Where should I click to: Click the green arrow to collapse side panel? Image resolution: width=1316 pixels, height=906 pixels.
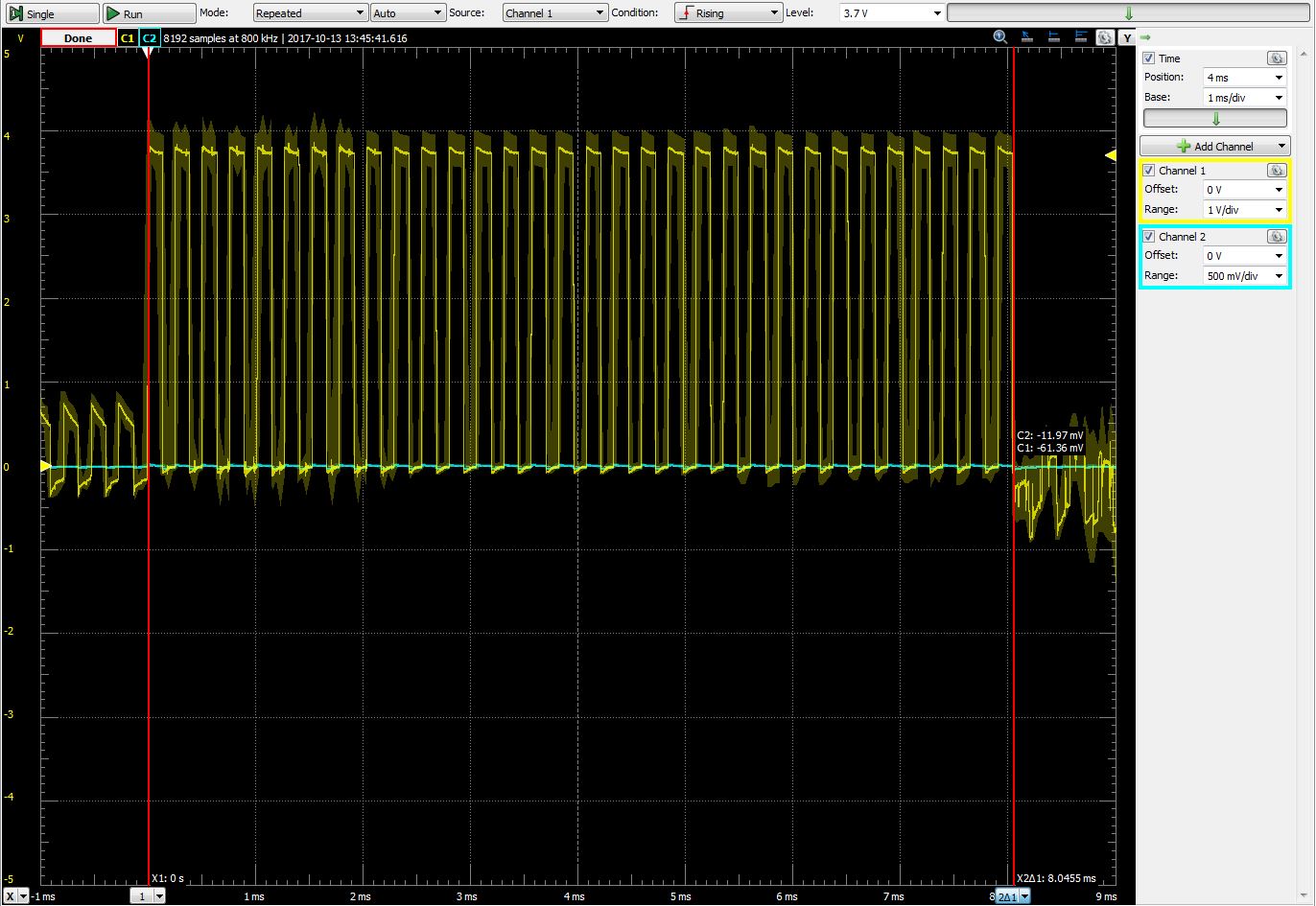pos(1145,37)
